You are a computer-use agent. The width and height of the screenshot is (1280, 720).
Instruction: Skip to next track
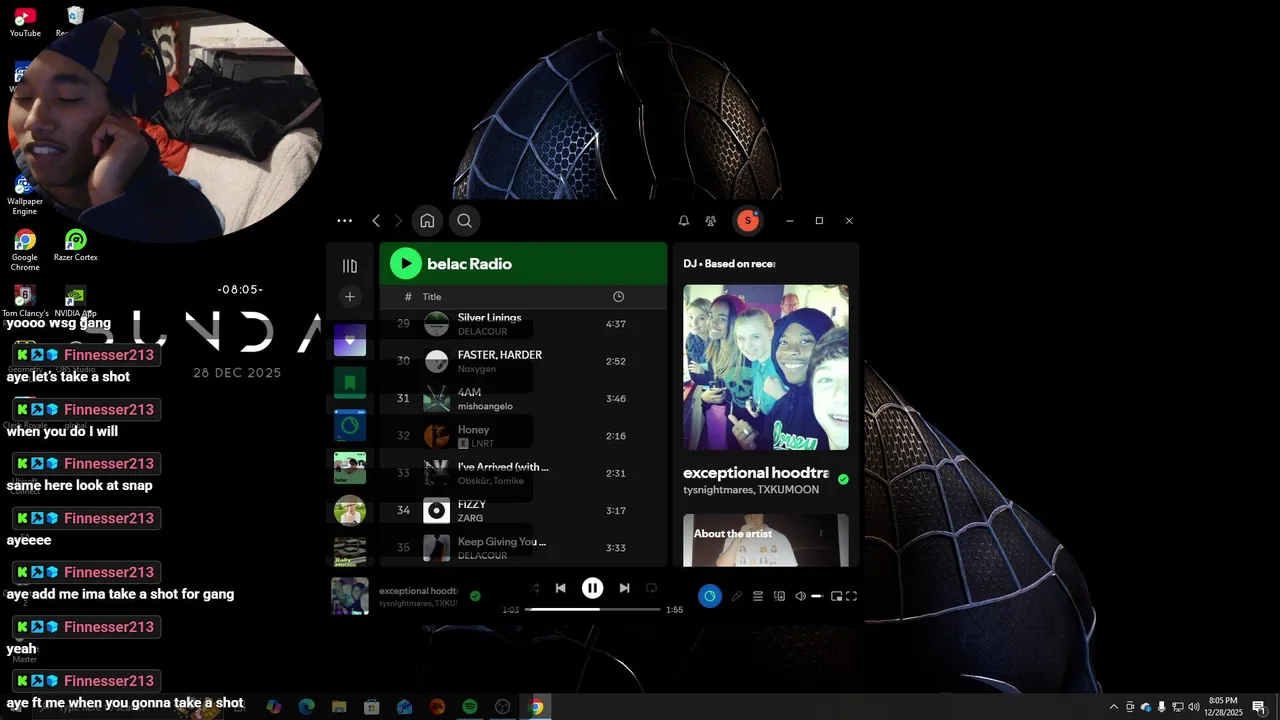click(624, 588)
